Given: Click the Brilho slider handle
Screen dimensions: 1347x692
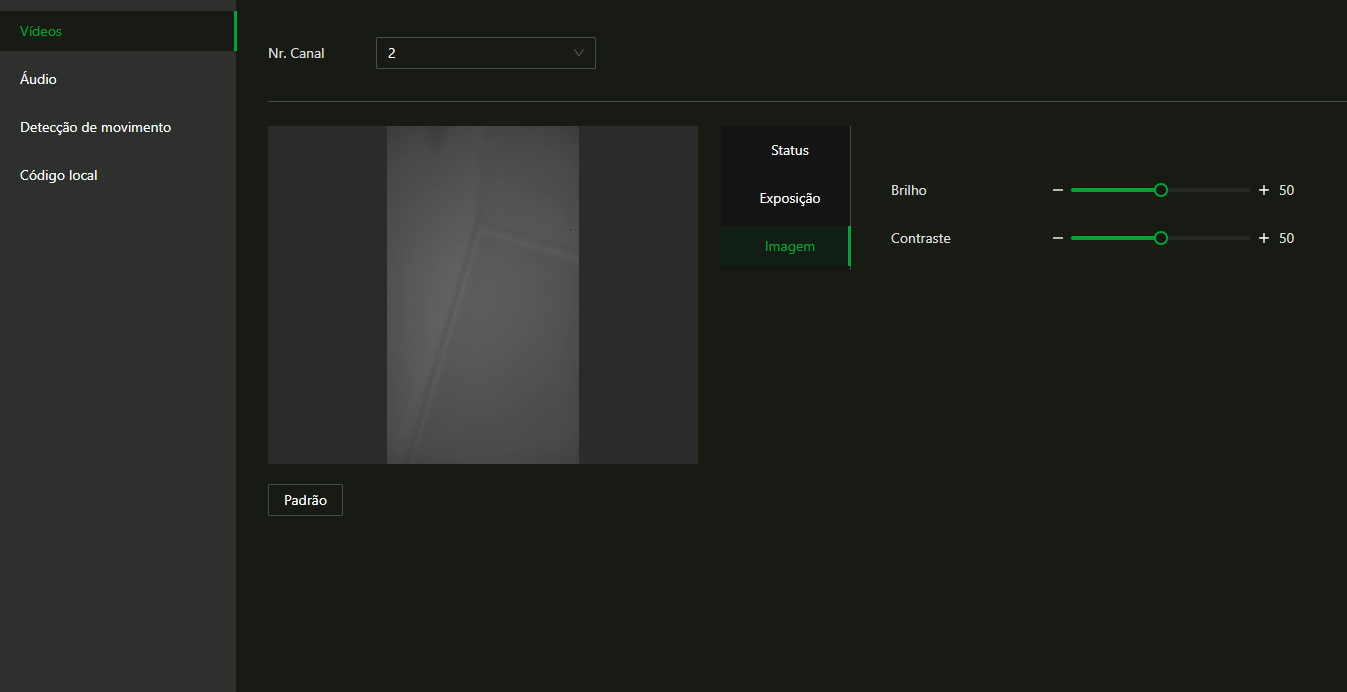Looking at the screenshot, I should click(x=1161, y=190).
